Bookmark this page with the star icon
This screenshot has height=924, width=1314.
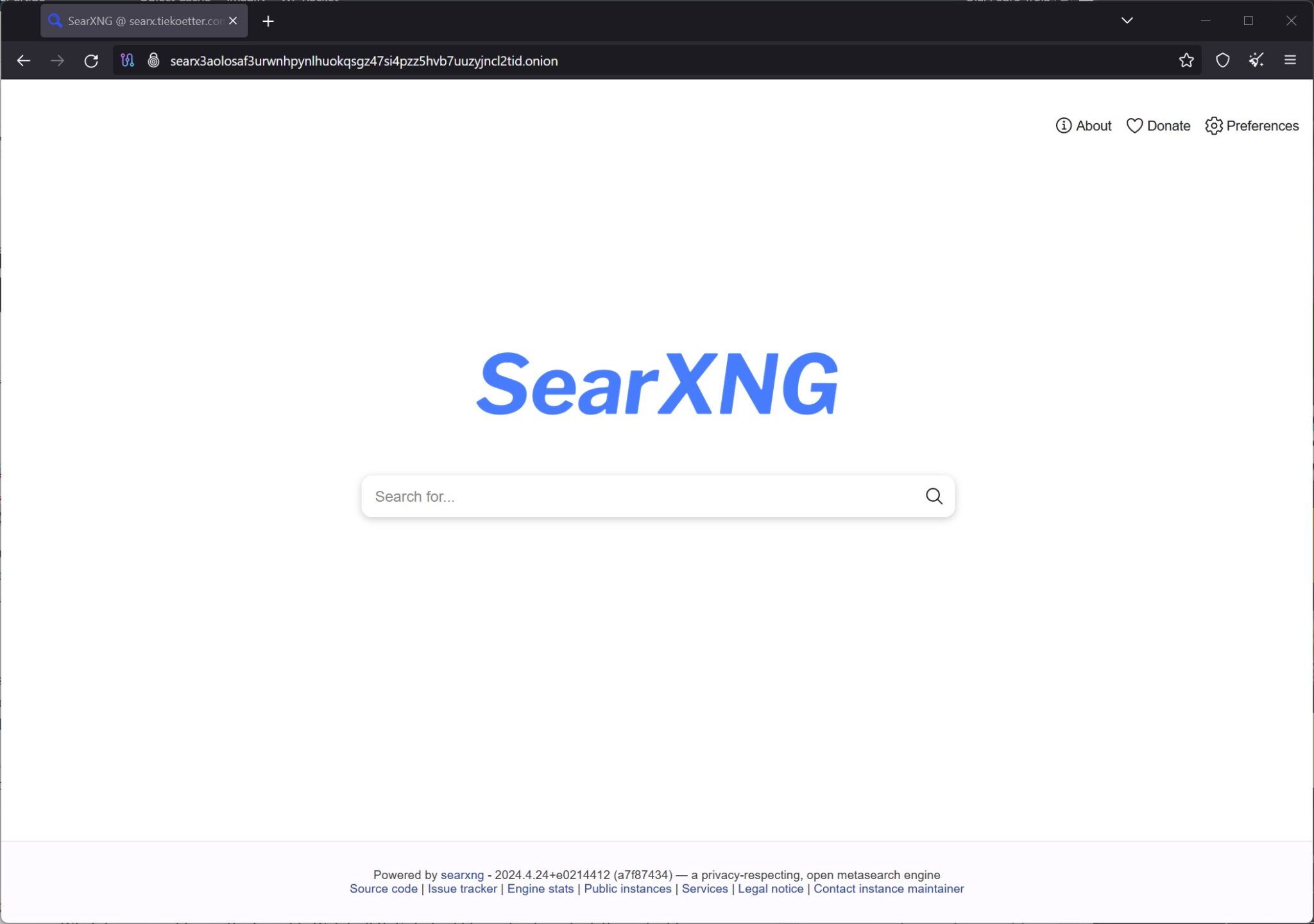(1186, 60)
